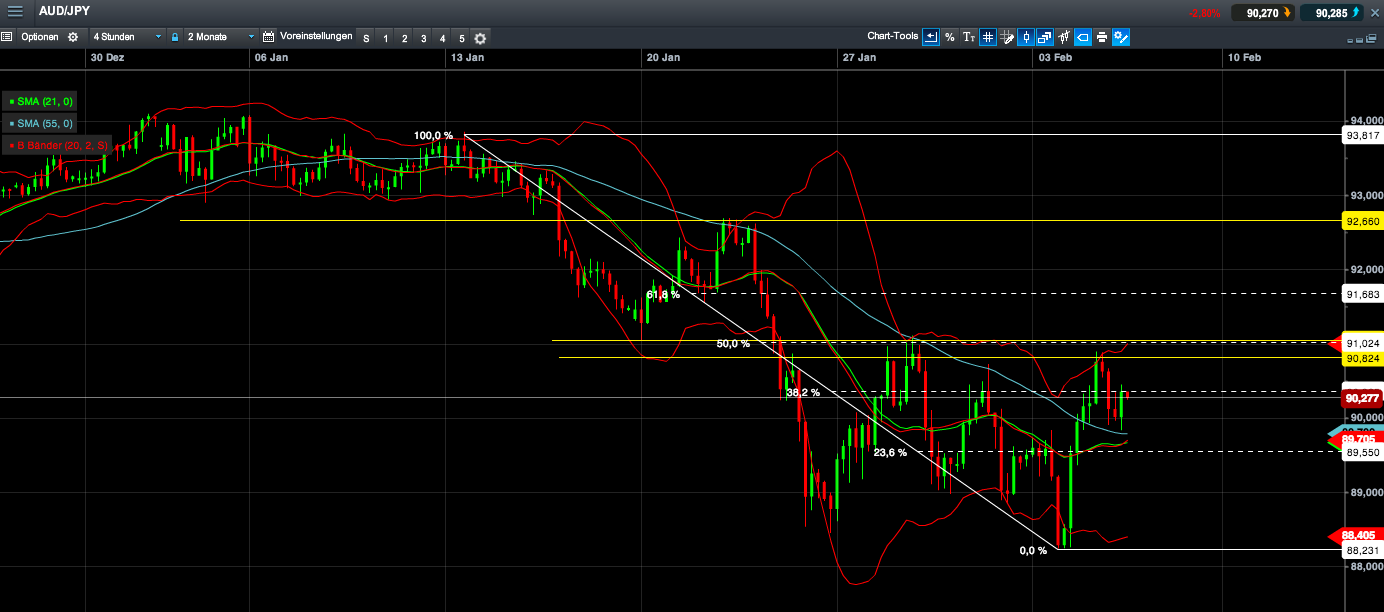
Task: Click the 38,2 % Fibonacci label
Action: pos(803,393)
